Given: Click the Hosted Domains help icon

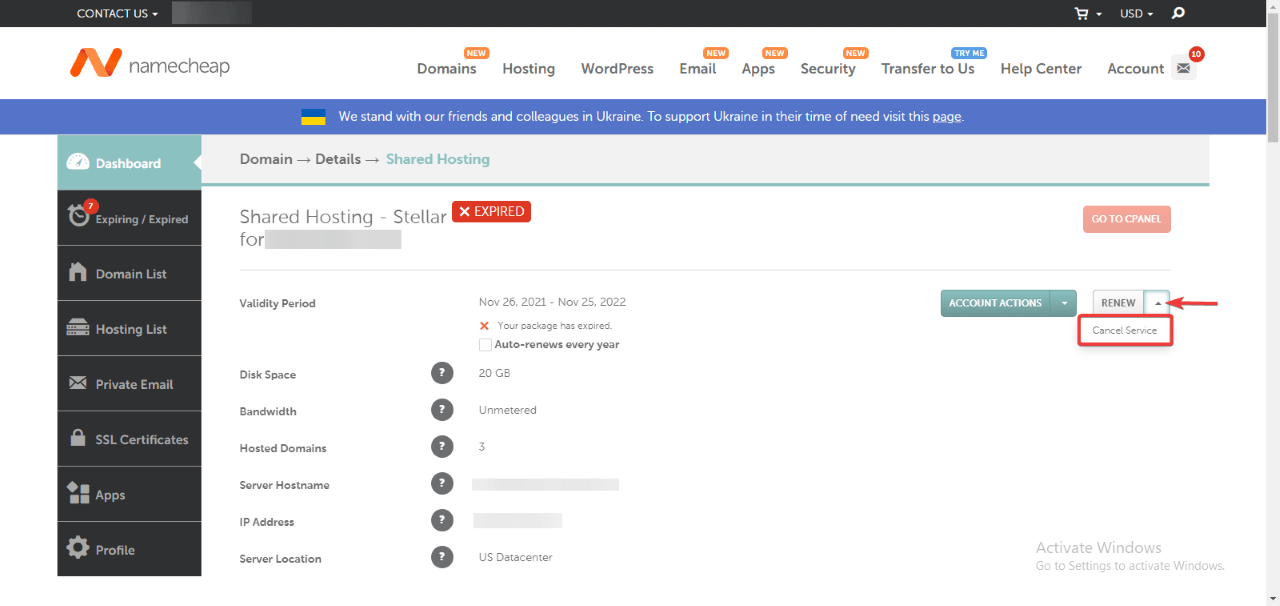Looking at the screenshot, I should point(442,447).
